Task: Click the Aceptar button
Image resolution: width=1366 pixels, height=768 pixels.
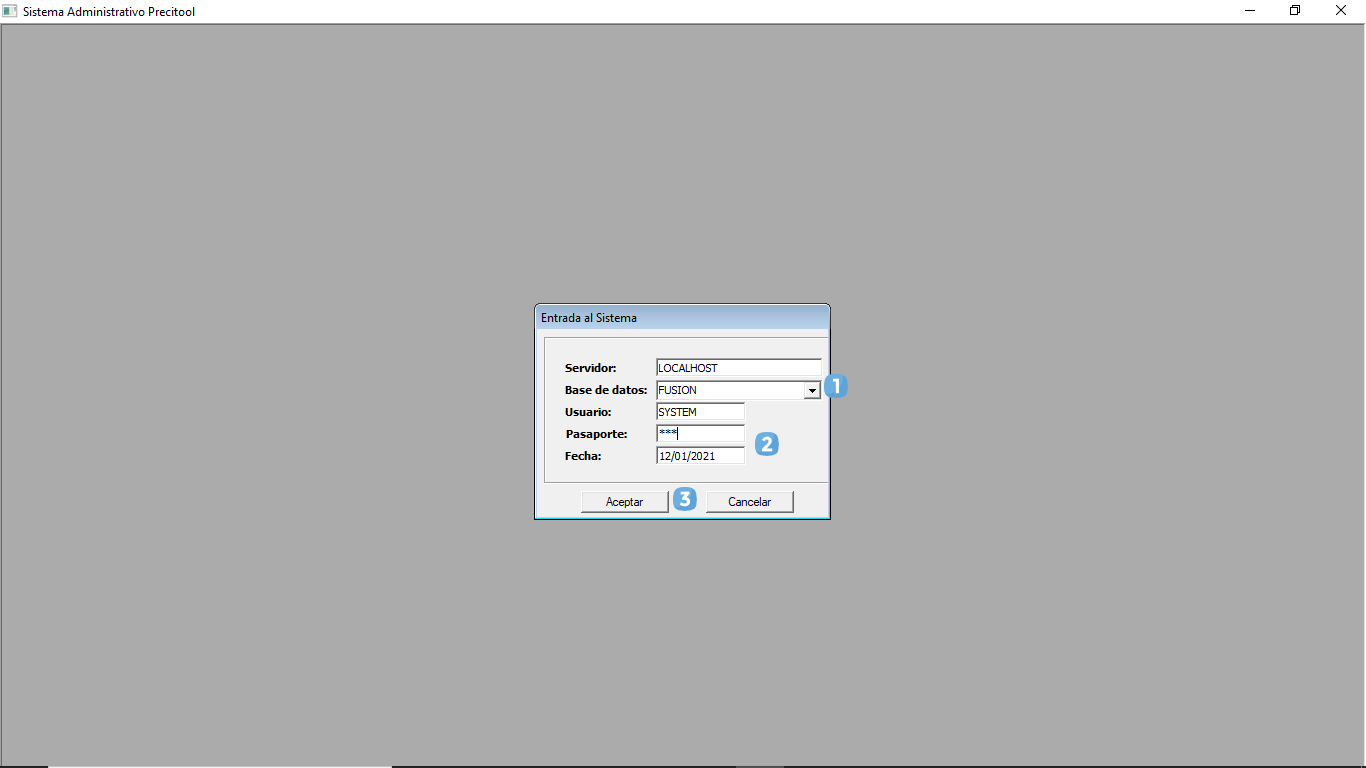Action: [625, 502]
